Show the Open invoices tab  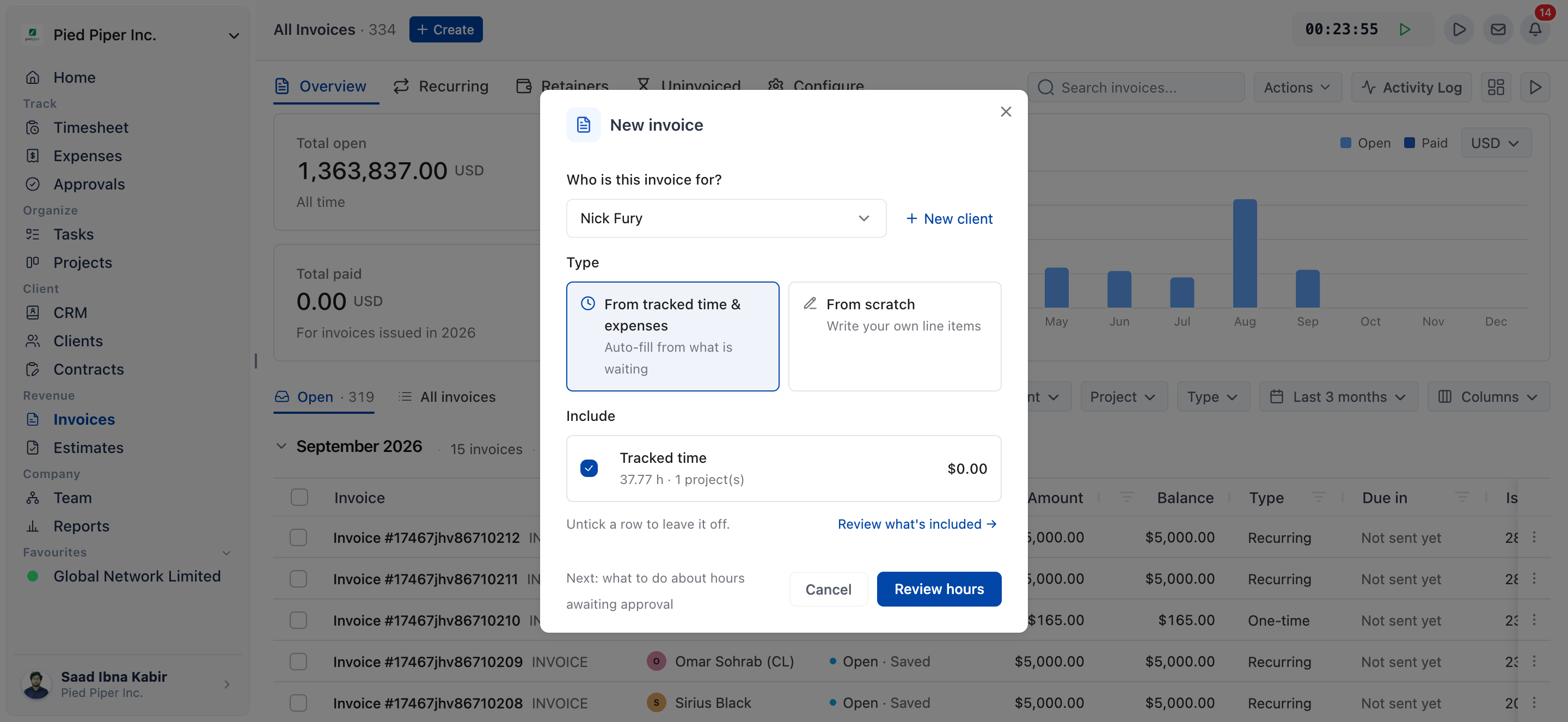324,397
